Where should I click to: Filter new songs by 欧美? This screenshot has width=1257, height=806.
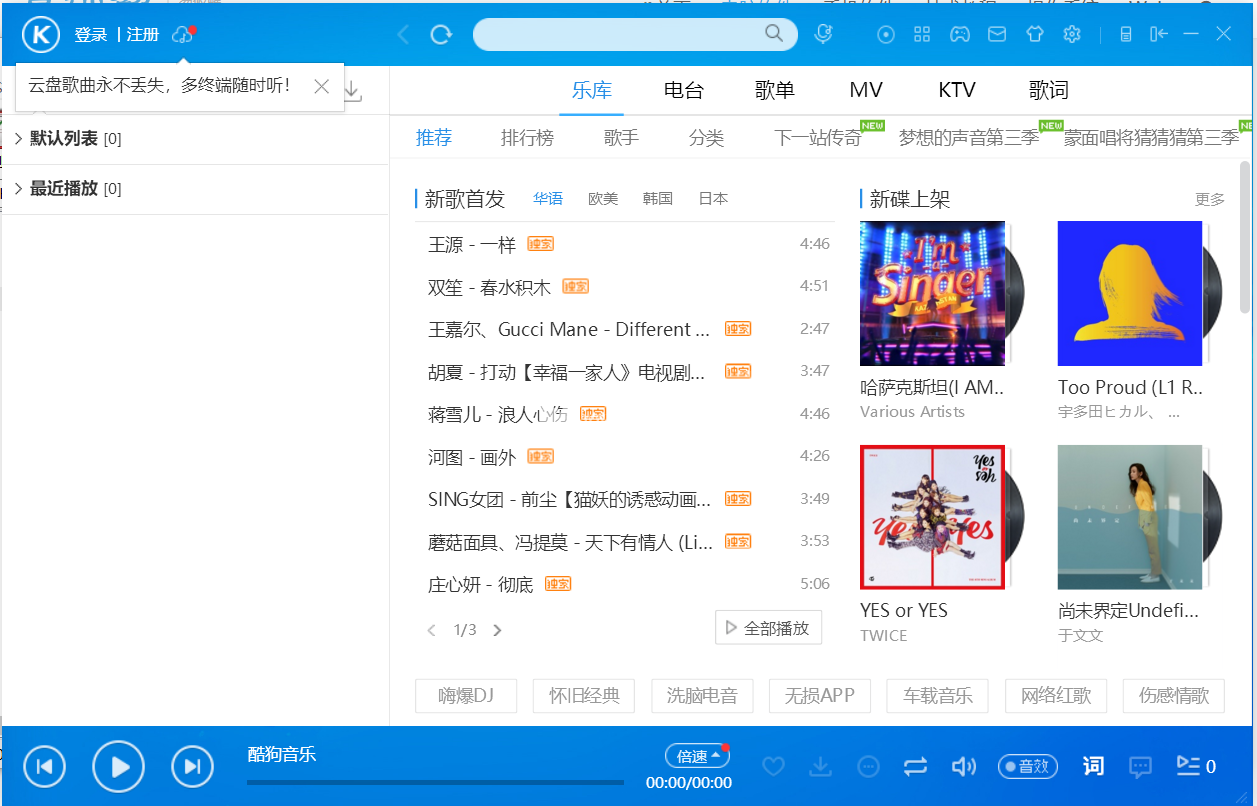[603, 199]
